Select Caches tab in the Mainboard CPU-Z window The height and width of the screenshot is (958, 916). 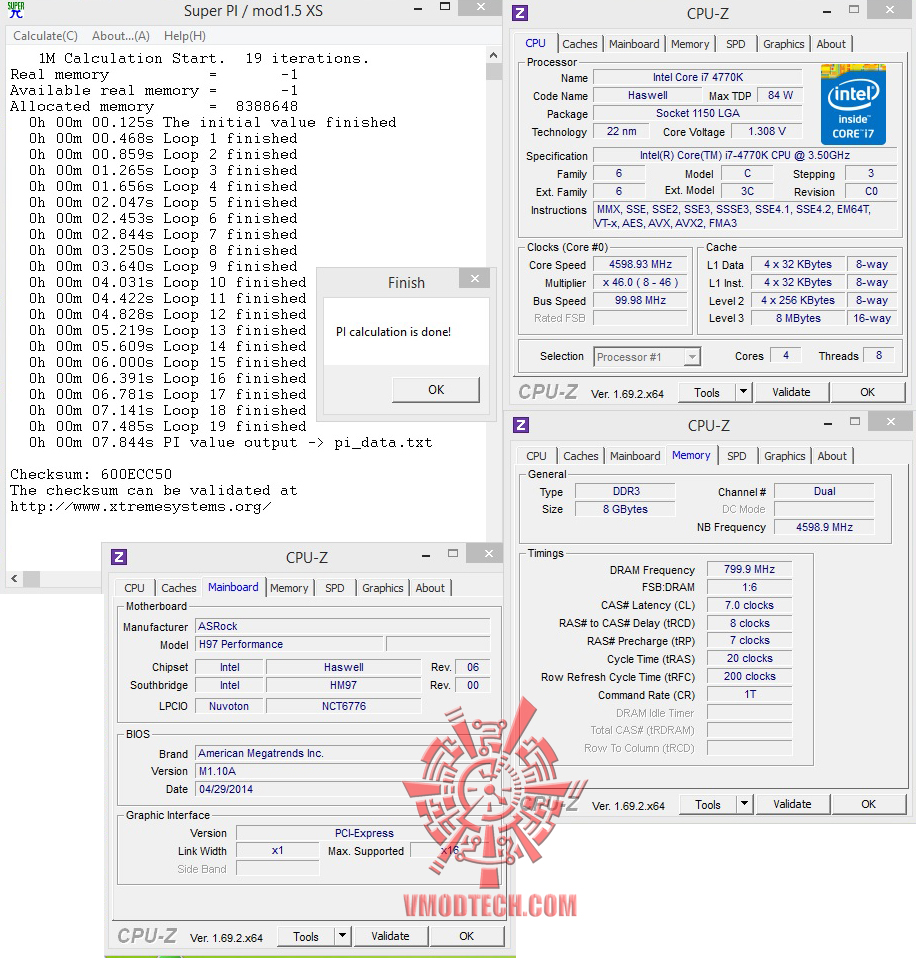[178, 588]
